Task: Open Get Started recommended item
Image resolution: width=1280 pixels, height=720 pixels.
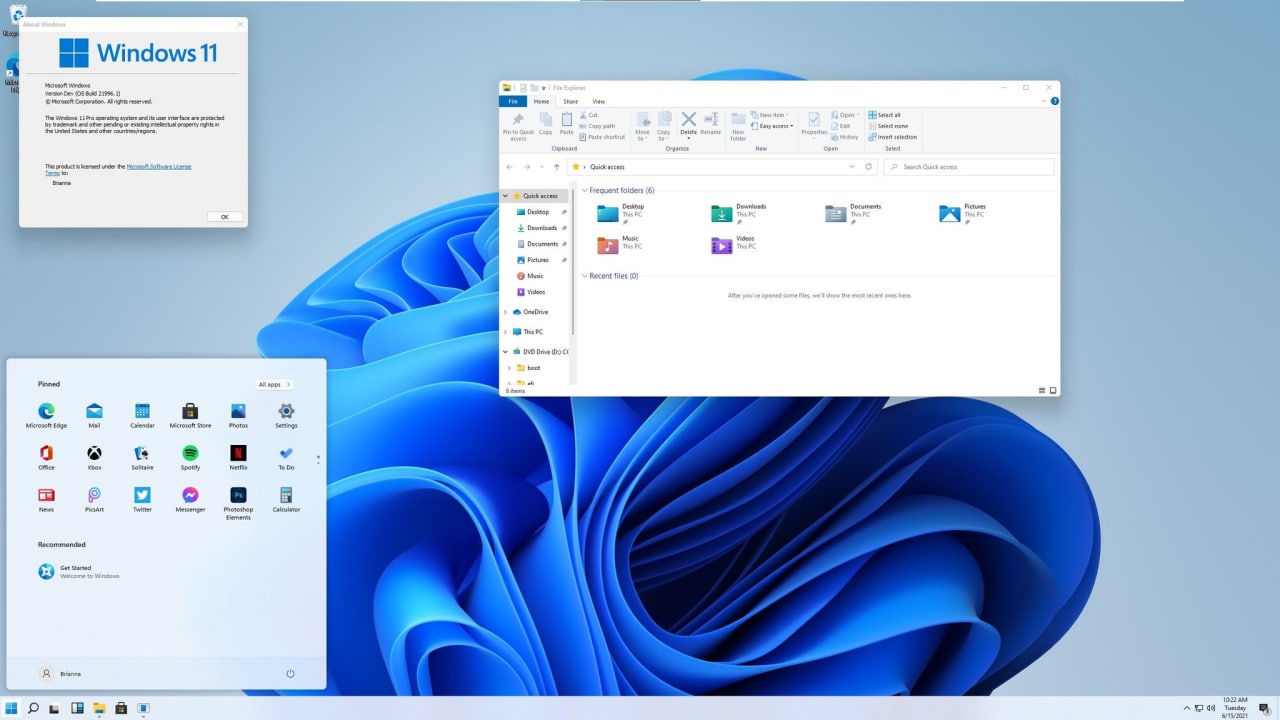Action: pos(79,572)
